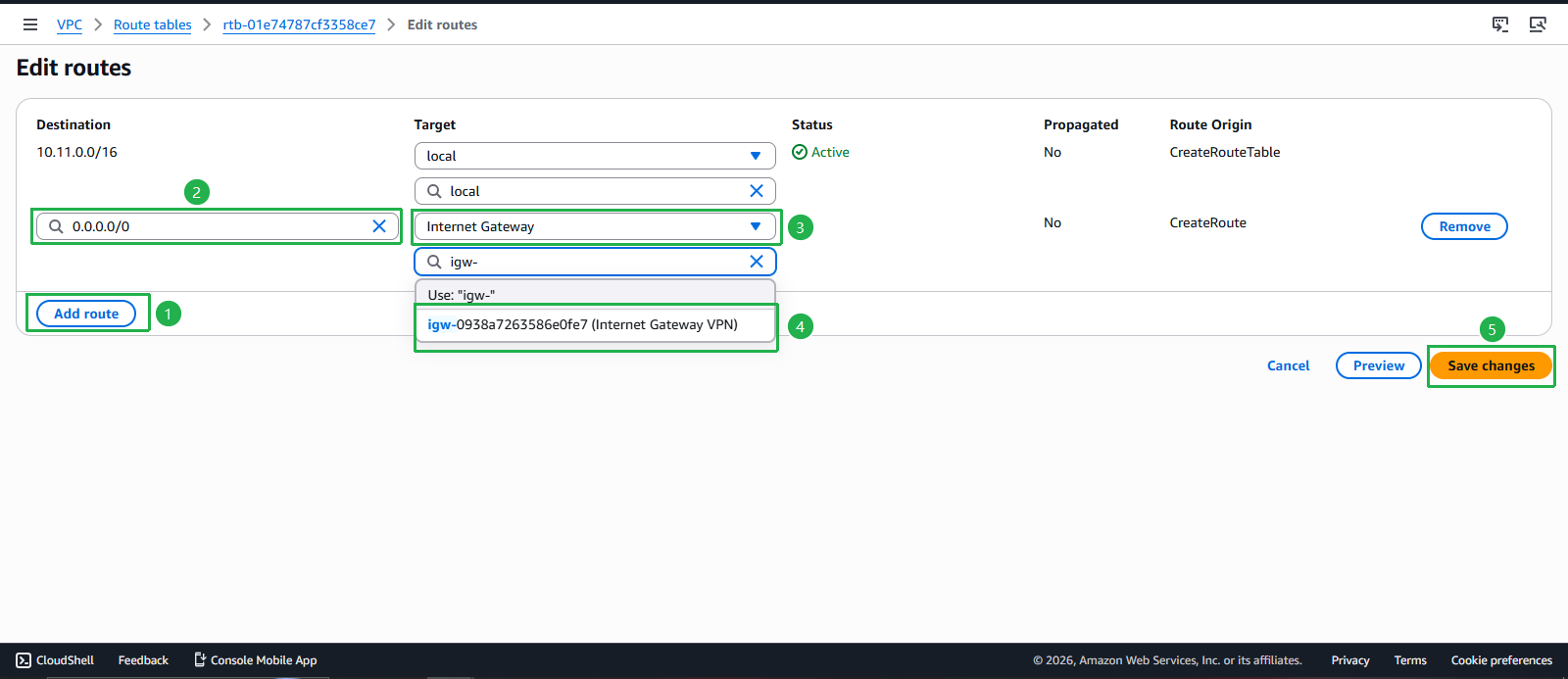
Task: Preview the route changes
Action: (x=1378, y=365)
